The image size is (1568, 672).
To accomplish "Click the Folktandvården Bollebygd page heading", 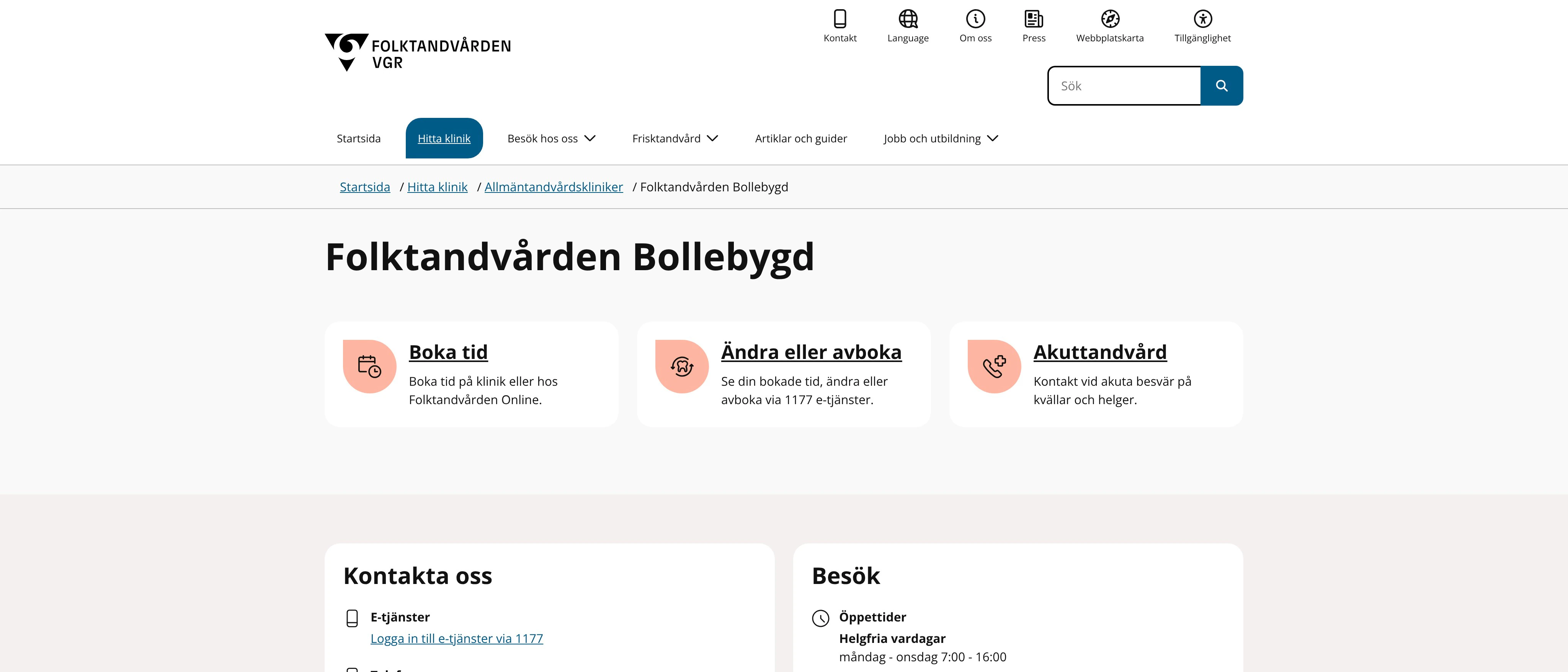I will point(569,257).
